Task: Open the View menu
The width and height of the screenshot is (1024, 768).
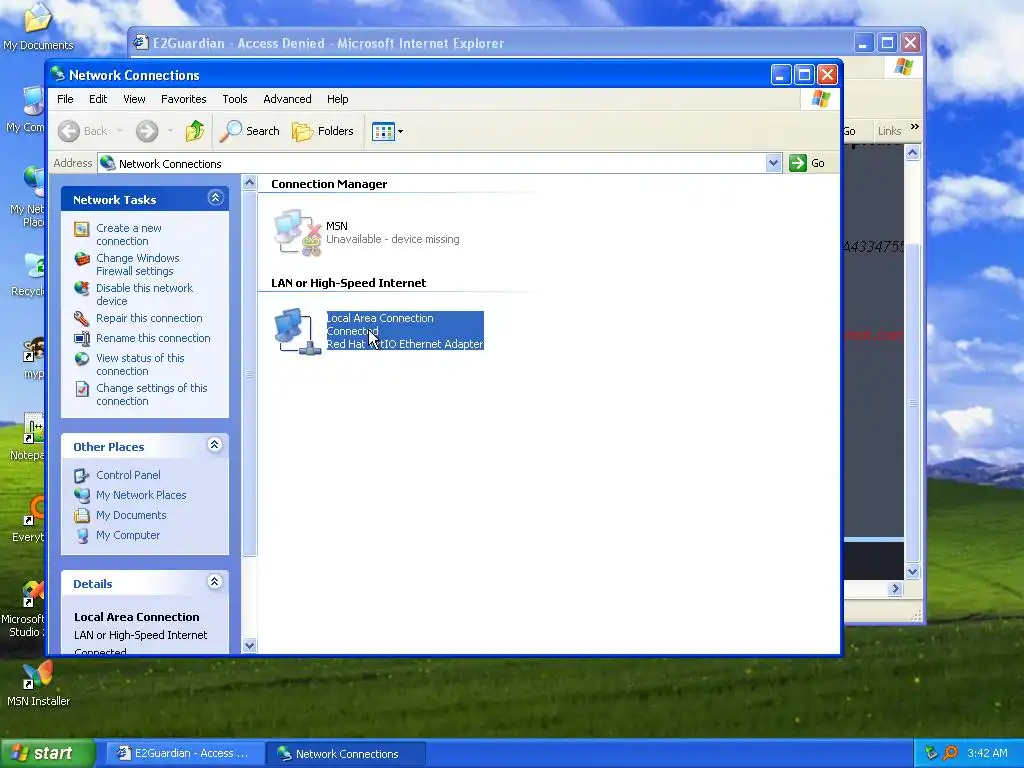Action: pos(134,99)
